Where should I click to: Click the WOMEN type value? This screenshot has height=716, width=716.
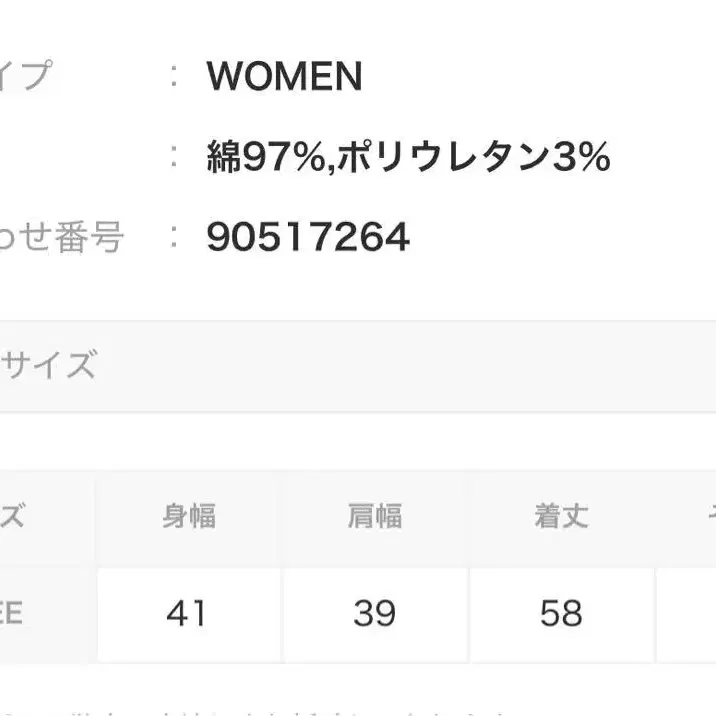coord(284,77)
